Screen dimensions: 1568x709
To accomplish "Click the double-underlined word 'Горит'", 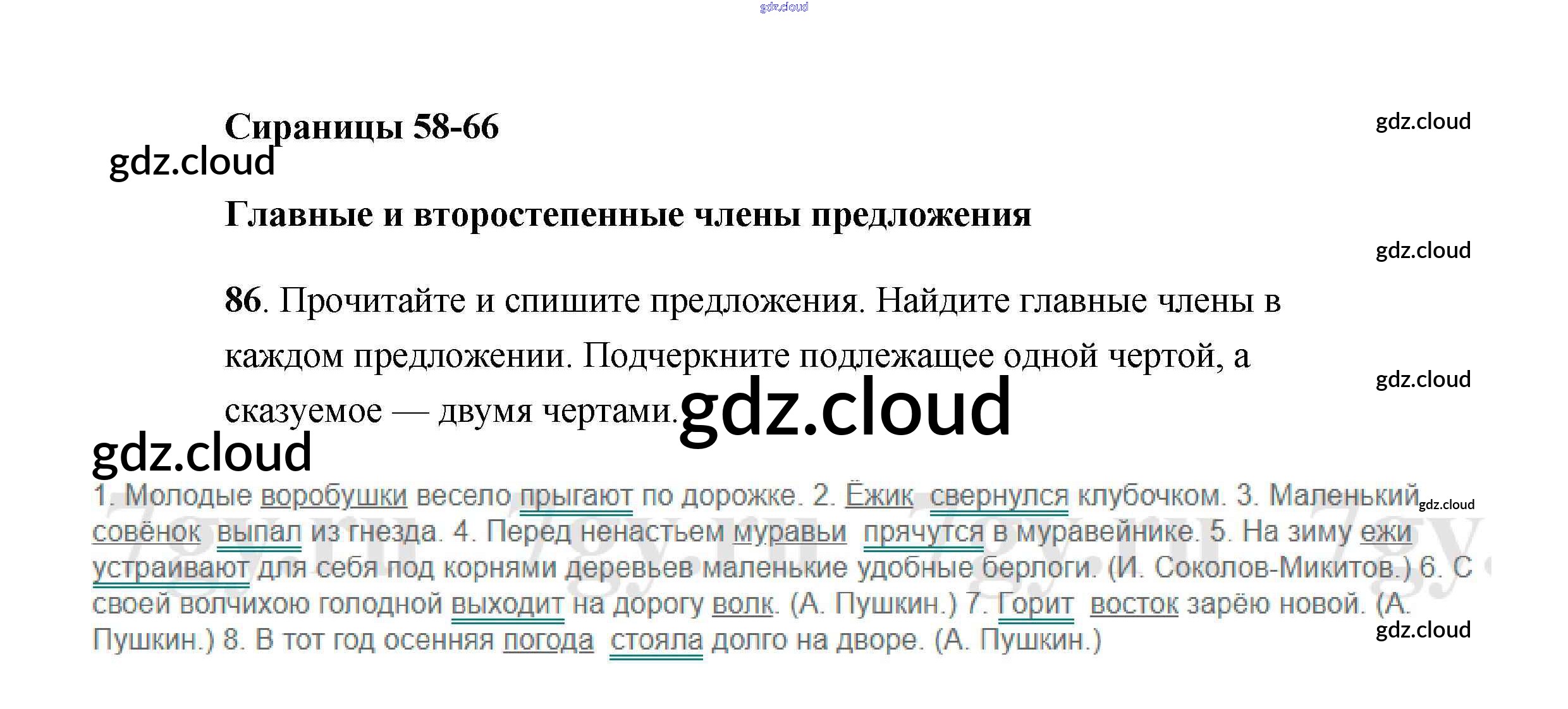I will coord(1036,604).
